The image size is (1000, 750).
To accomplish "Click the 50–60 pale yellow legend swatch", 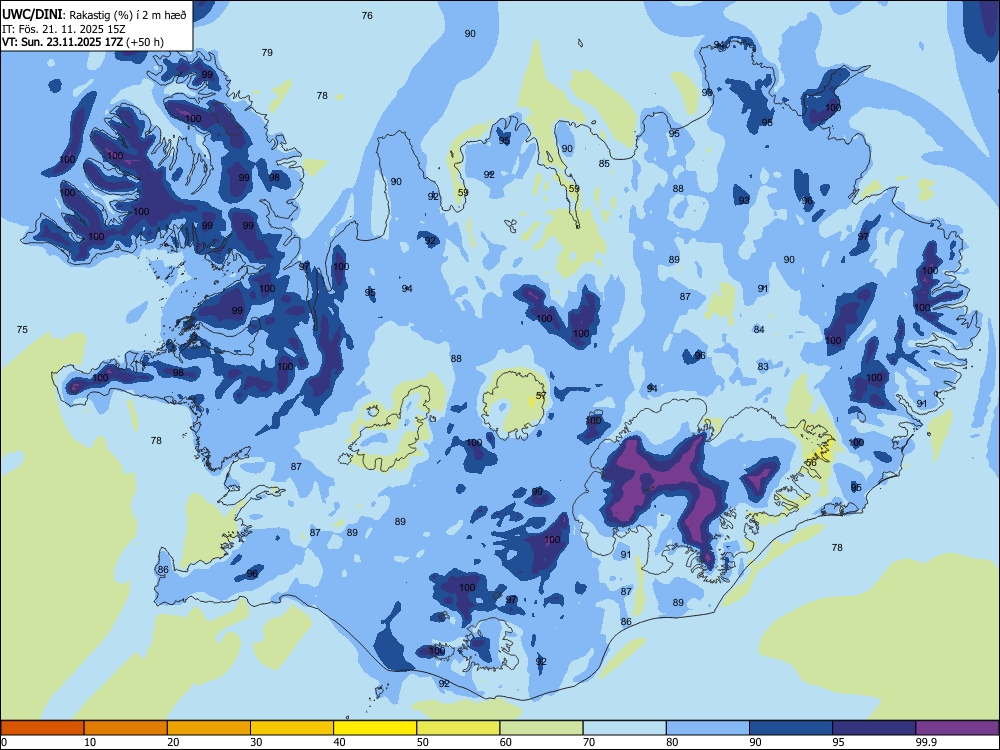I will point(458,728).
